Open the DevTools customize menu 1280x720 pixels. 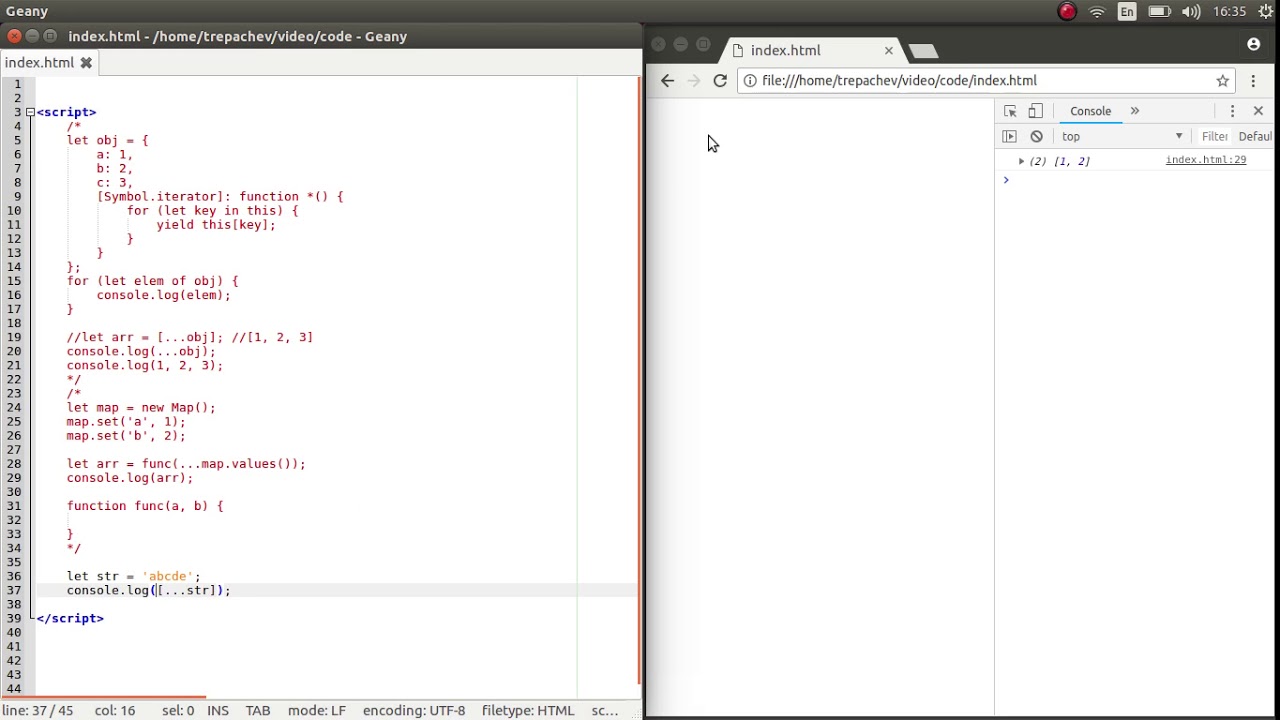coord(1232,111)
